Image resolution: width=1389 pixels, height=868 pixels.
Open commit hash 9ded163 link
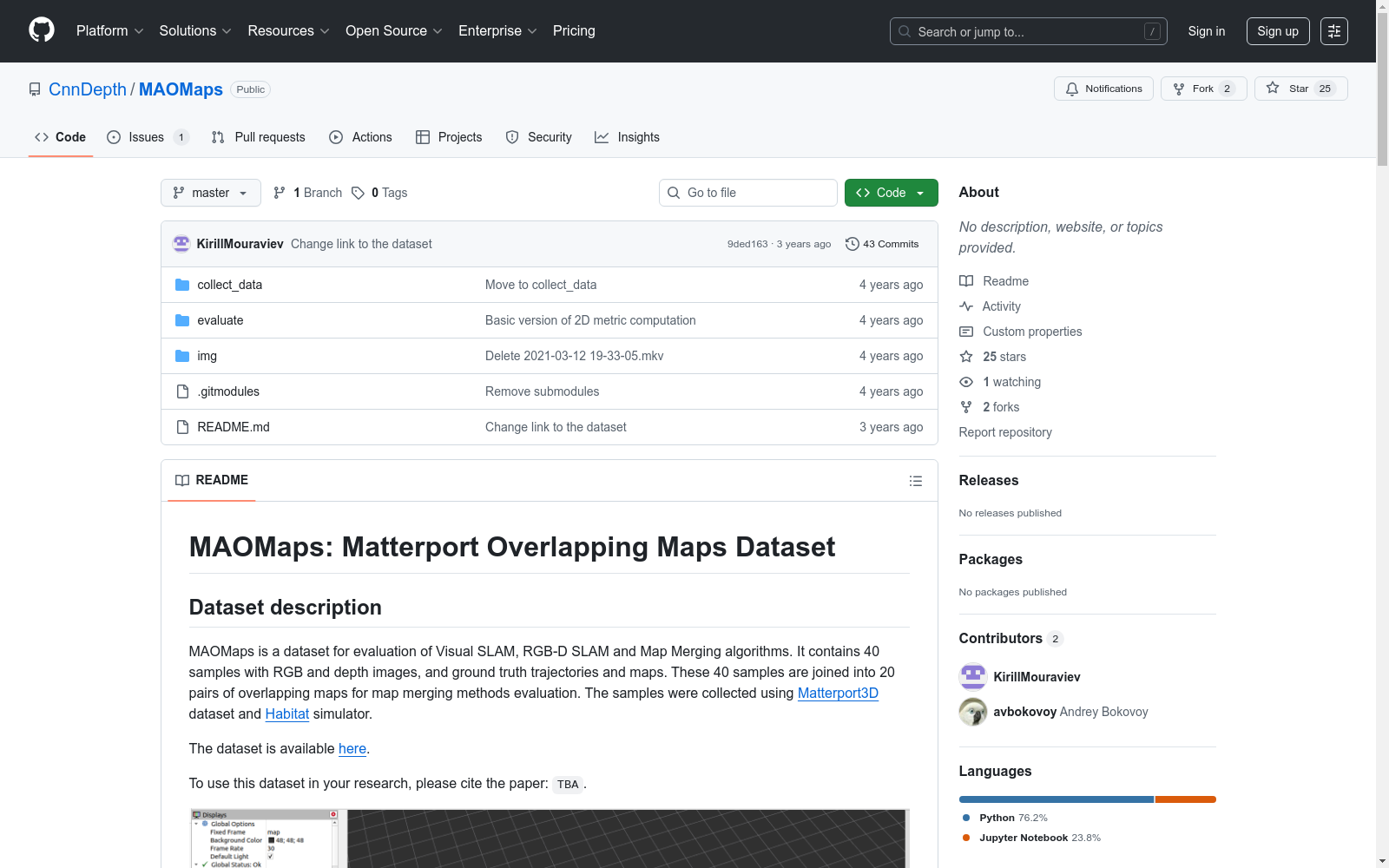pos(747,244)
